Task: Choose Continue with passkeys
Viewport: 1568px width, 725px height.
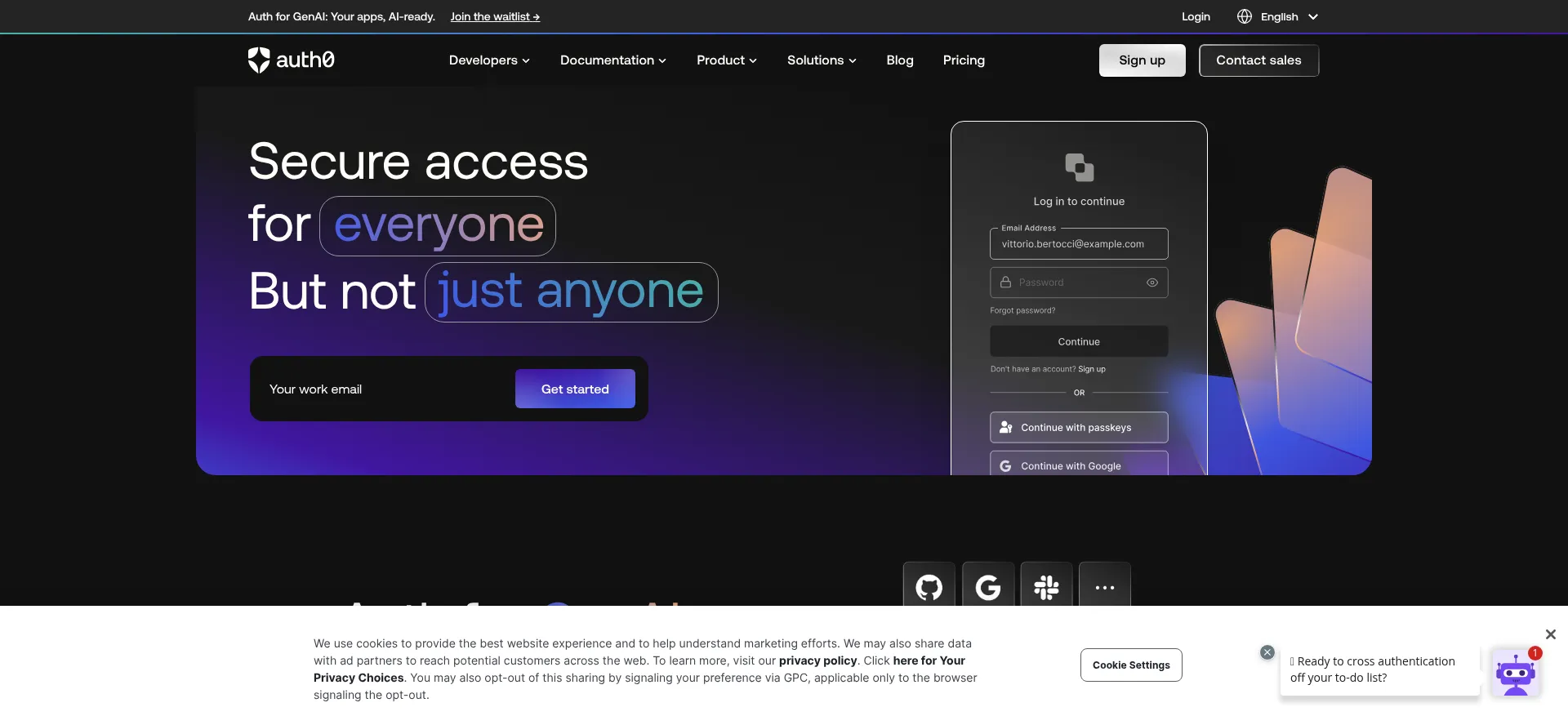Action: [x=1079, y=427]
